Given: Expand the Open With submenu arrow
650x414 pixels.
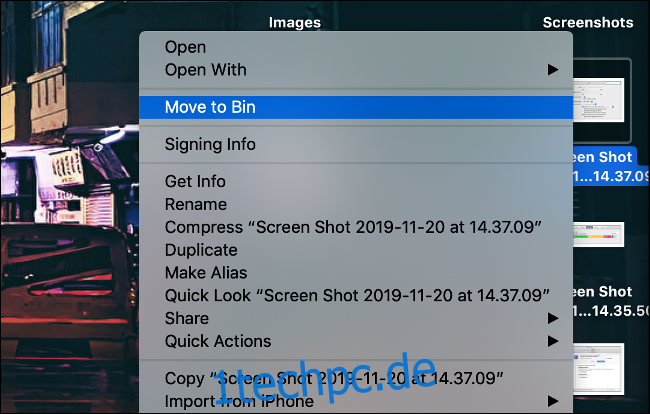Looking at the screenshot, I should click(553, 70).
